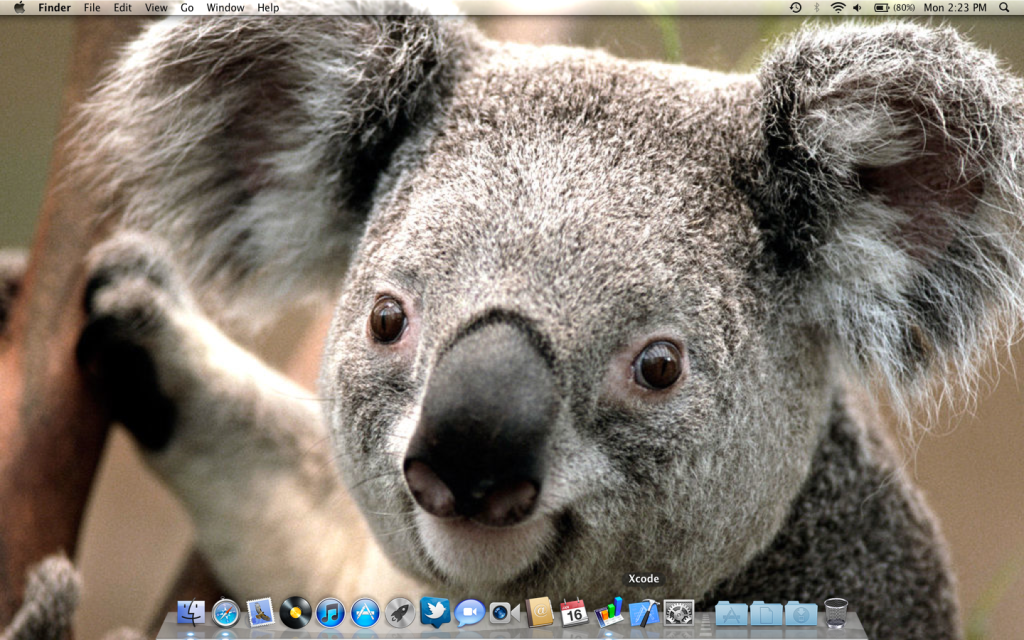Open the Apple menu
The image size is (1024, 640).
pyautogui.click(x=20, y=7)
